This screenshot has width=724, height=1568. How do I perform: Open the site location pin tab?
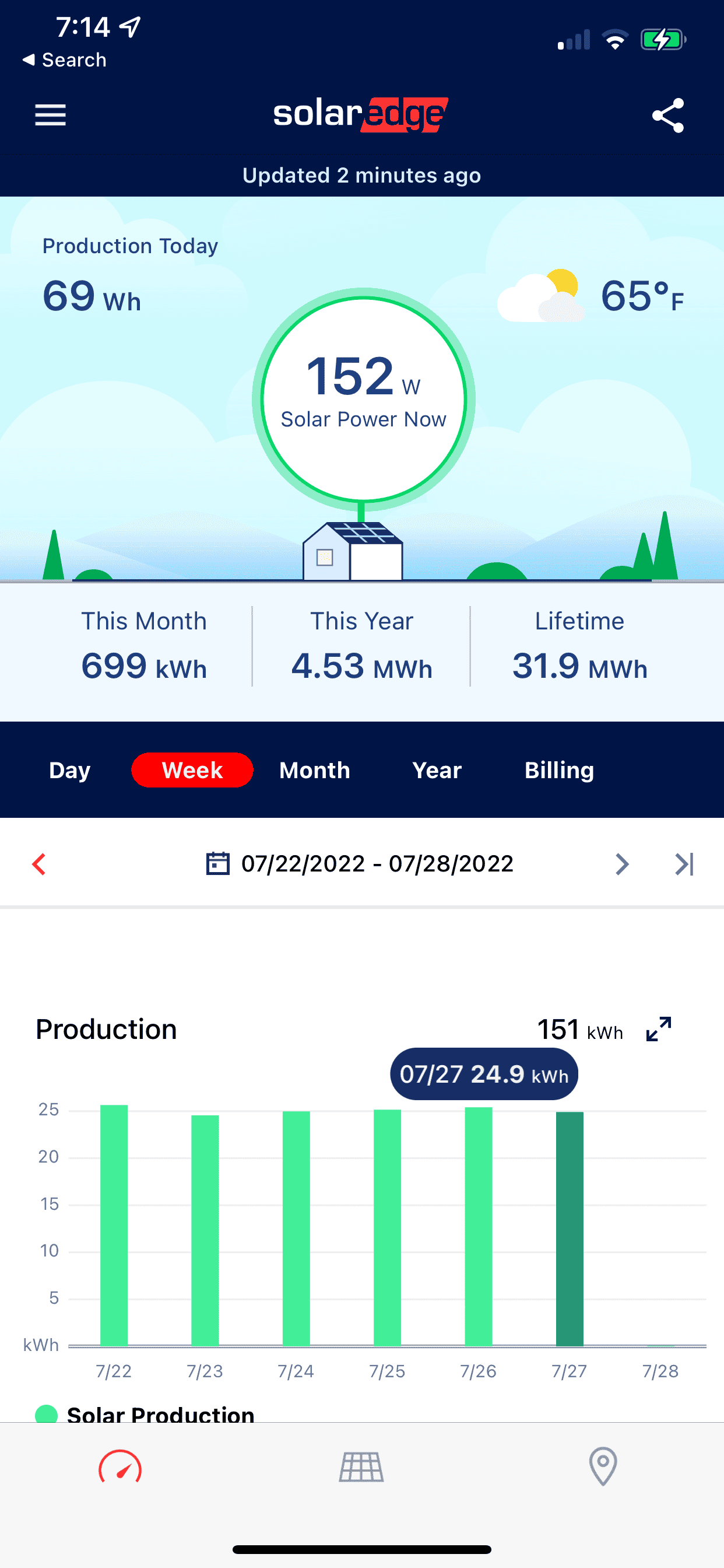point(602,1466)
